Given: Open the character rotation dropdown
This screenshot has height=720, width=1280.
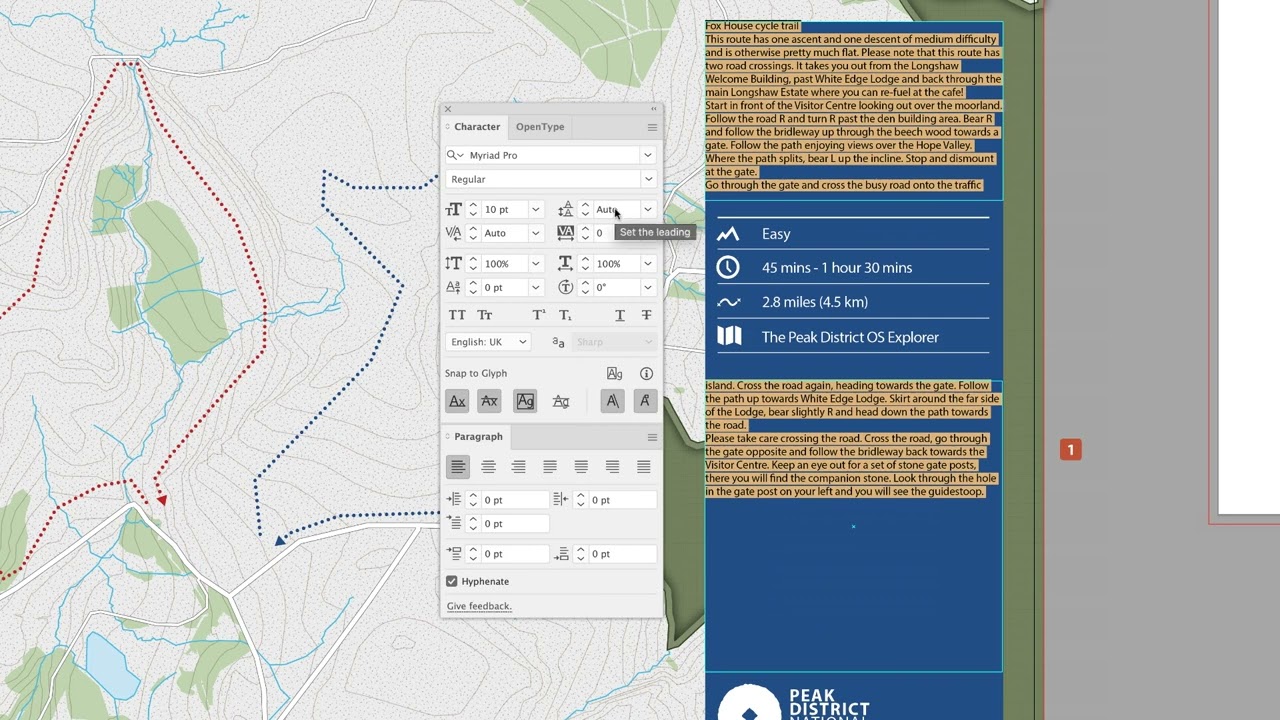Looking at the screenshot, I should 648,287.
